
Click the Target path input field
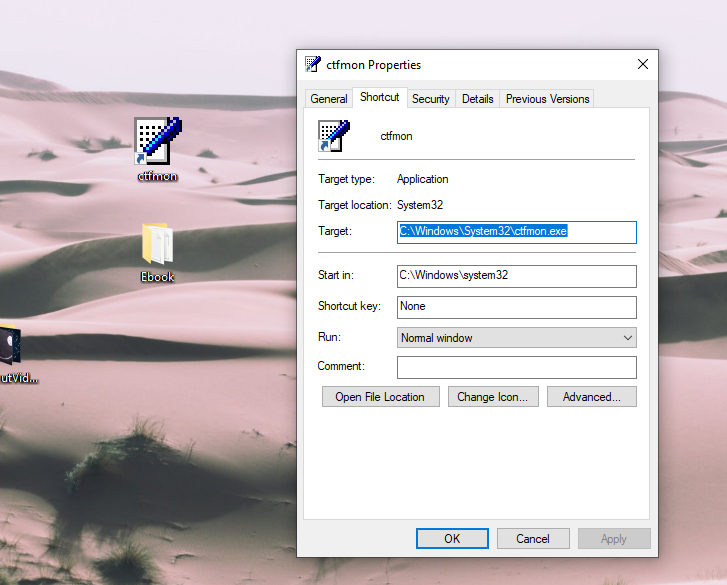(x=517, y=232)
